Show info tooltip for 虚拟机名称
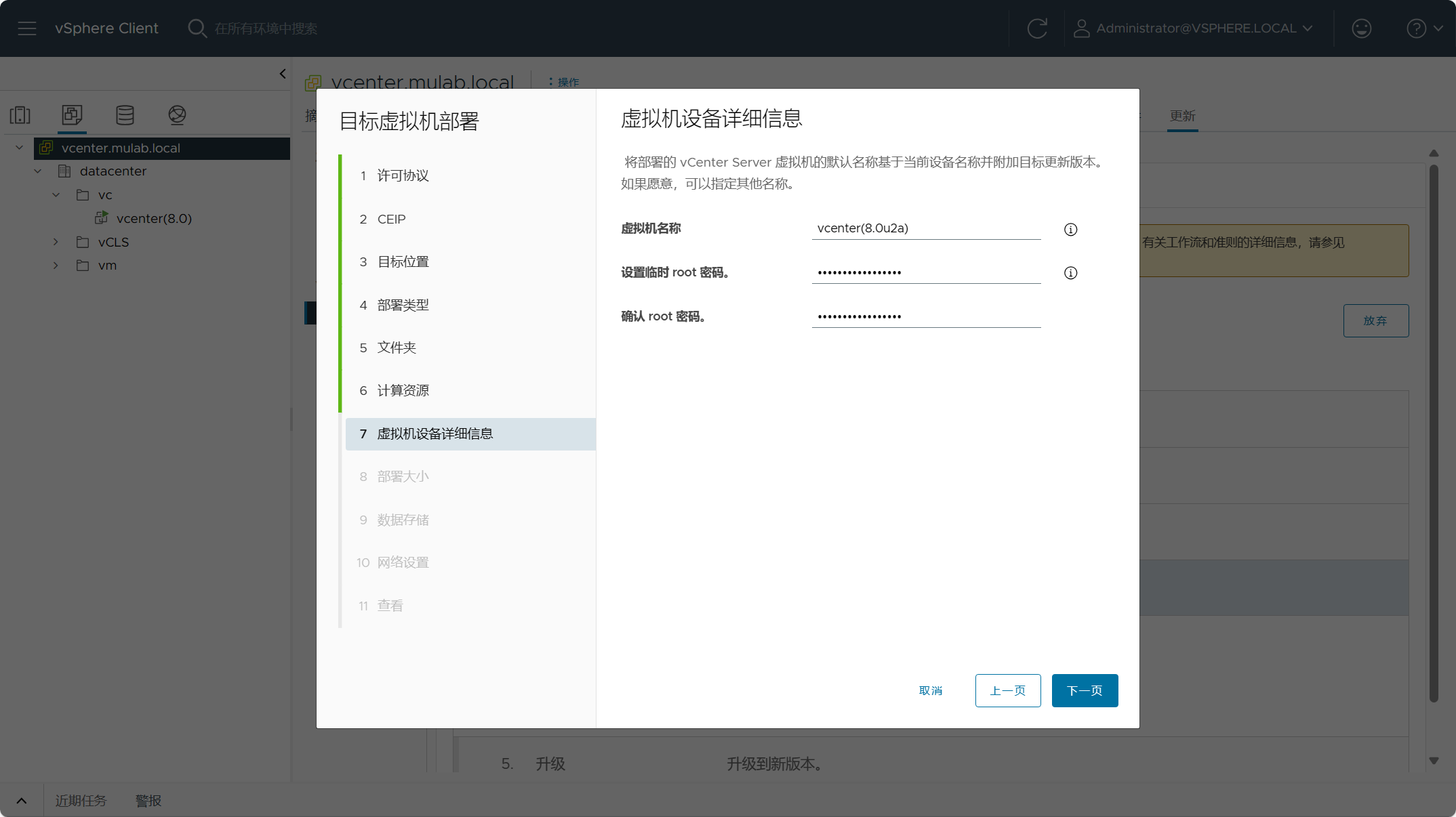1456x817 pixels. [1070, 229]
